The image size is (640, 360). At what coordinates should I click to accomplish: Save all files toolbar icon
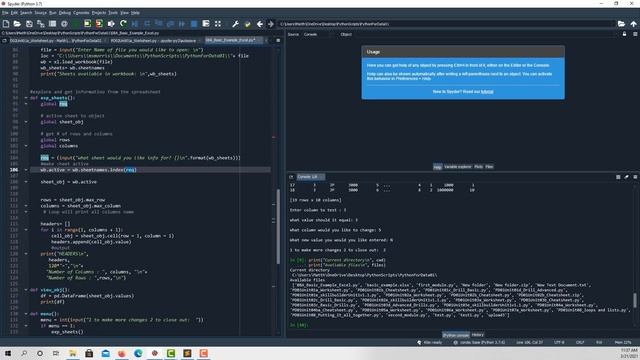(40, 24)
